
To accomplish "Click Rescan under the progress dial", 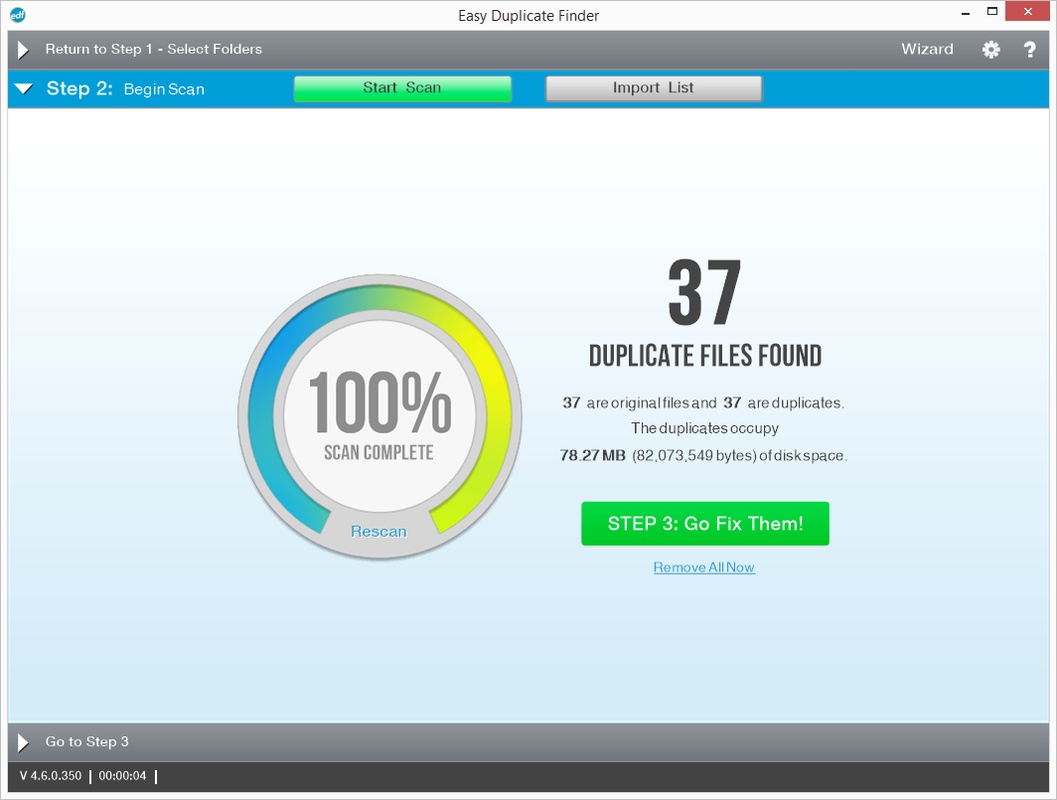I will click(378, 532).
